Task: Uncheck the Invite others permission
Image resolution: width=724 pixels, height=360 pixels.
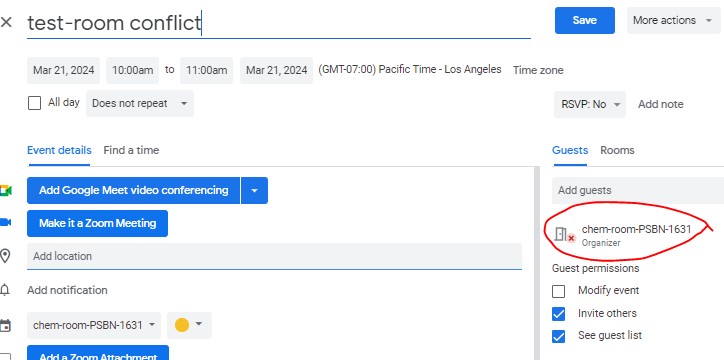Action: pos(559,314)
